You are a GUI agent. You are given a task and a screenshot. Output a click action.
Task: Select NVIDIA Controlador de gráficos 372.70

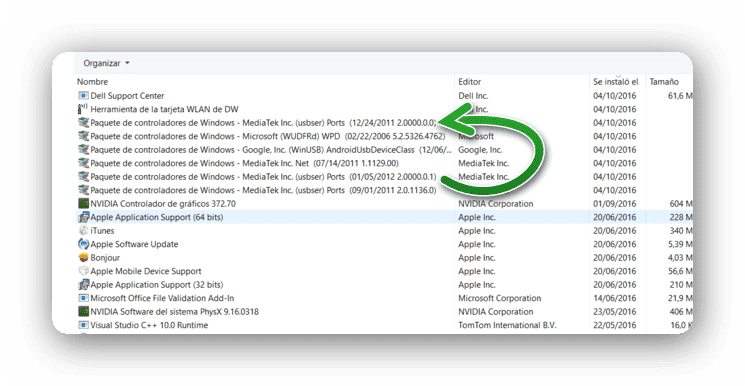[163, 203]
